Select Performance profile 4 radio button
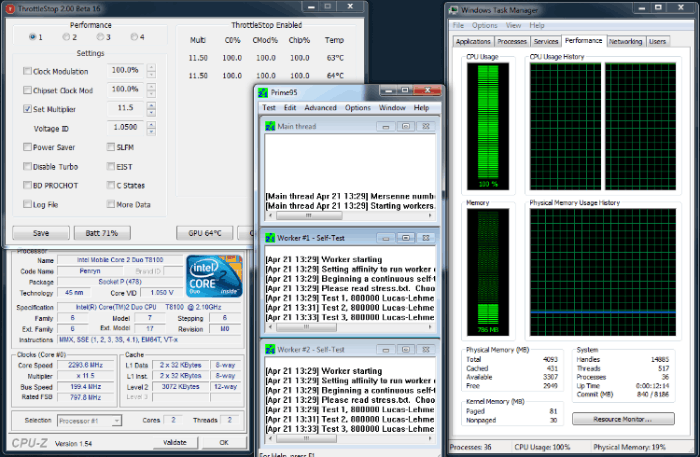The width and height of the screenshot is (700, 457). coord(134,37)
